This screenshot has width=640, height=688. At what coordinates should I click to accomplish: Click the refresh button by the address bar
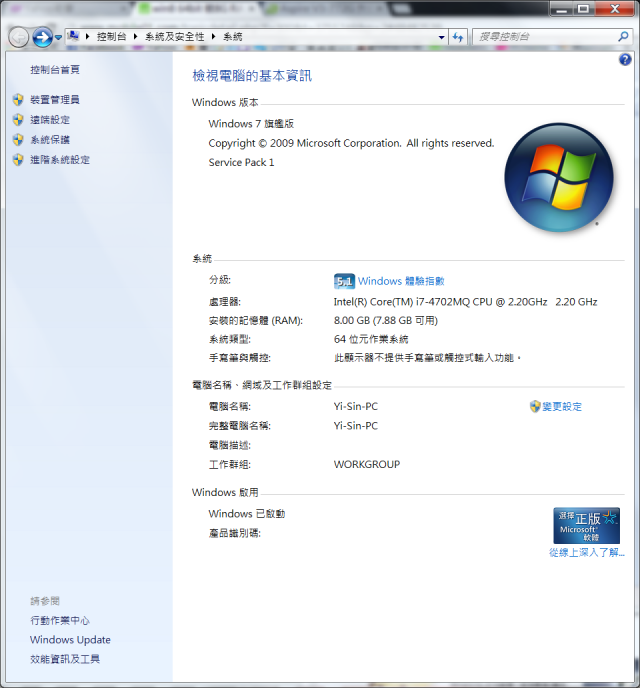458,37
